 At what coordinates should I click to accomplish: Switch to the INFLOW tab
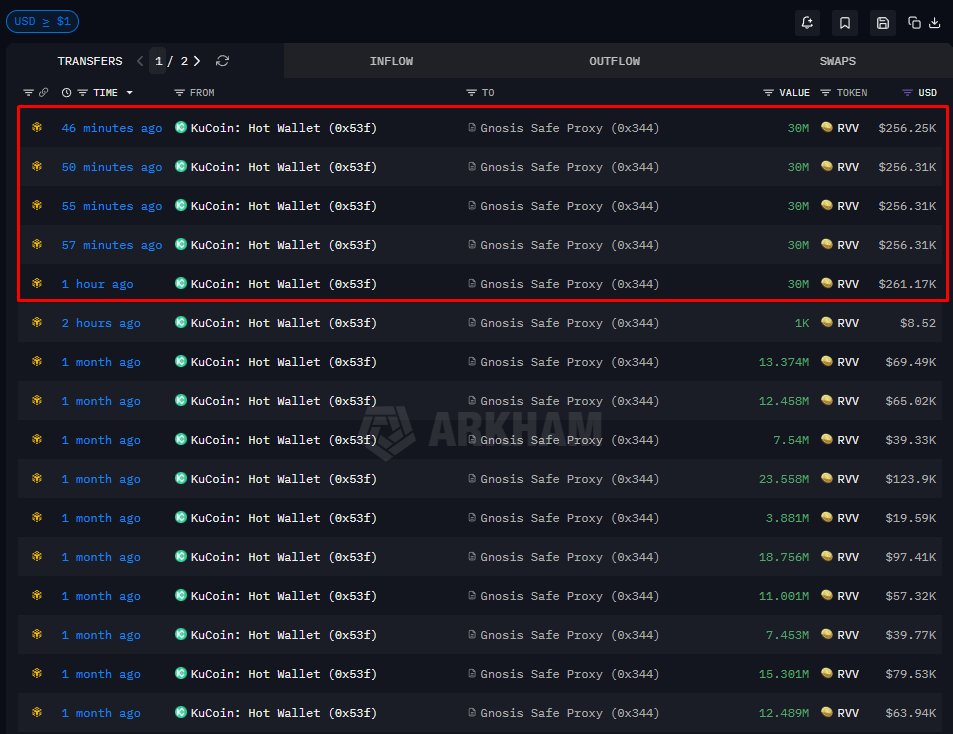391,61
